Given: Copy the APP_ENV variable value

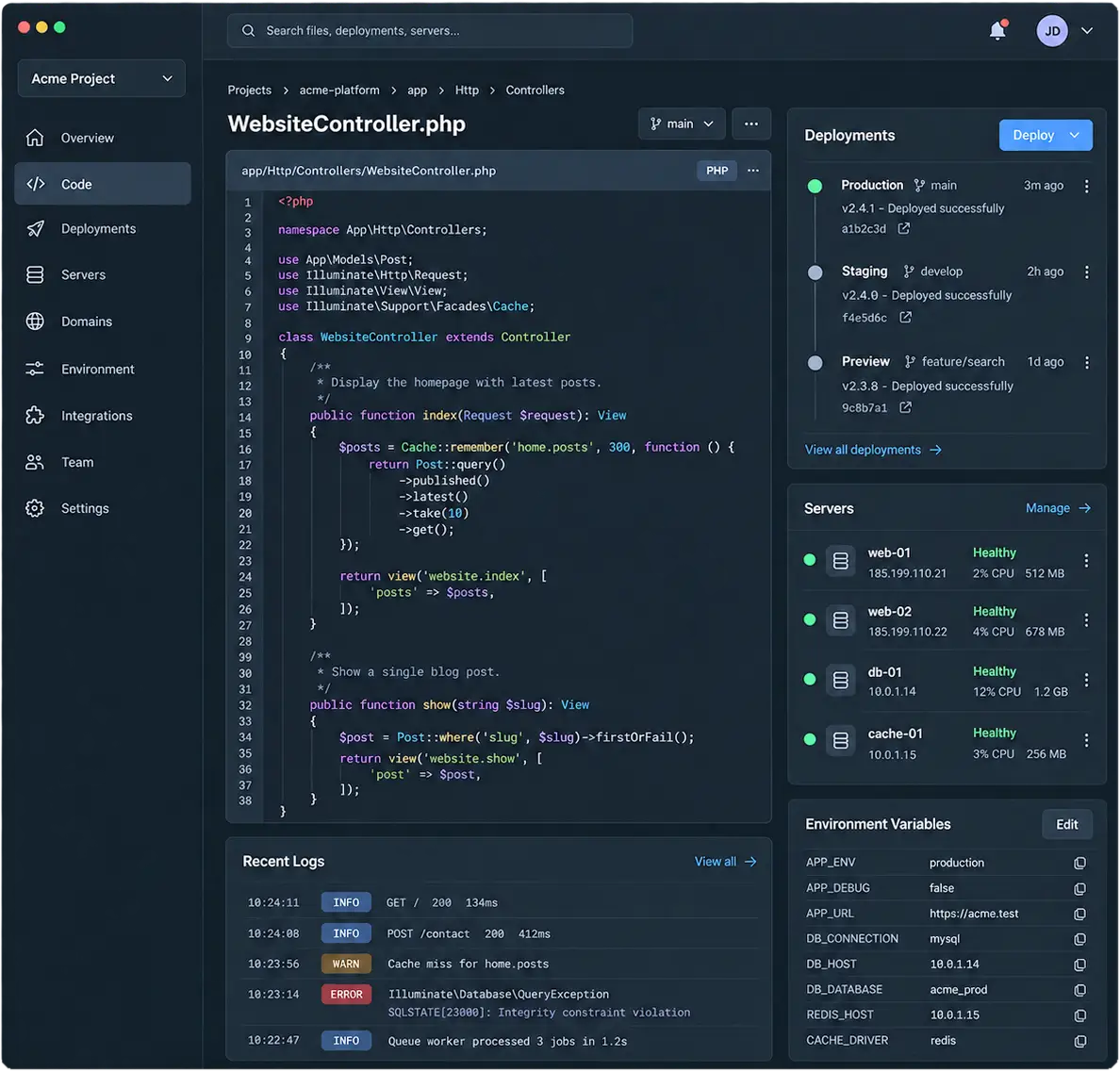Looking at the screenshot, I should coord(1079,863).
